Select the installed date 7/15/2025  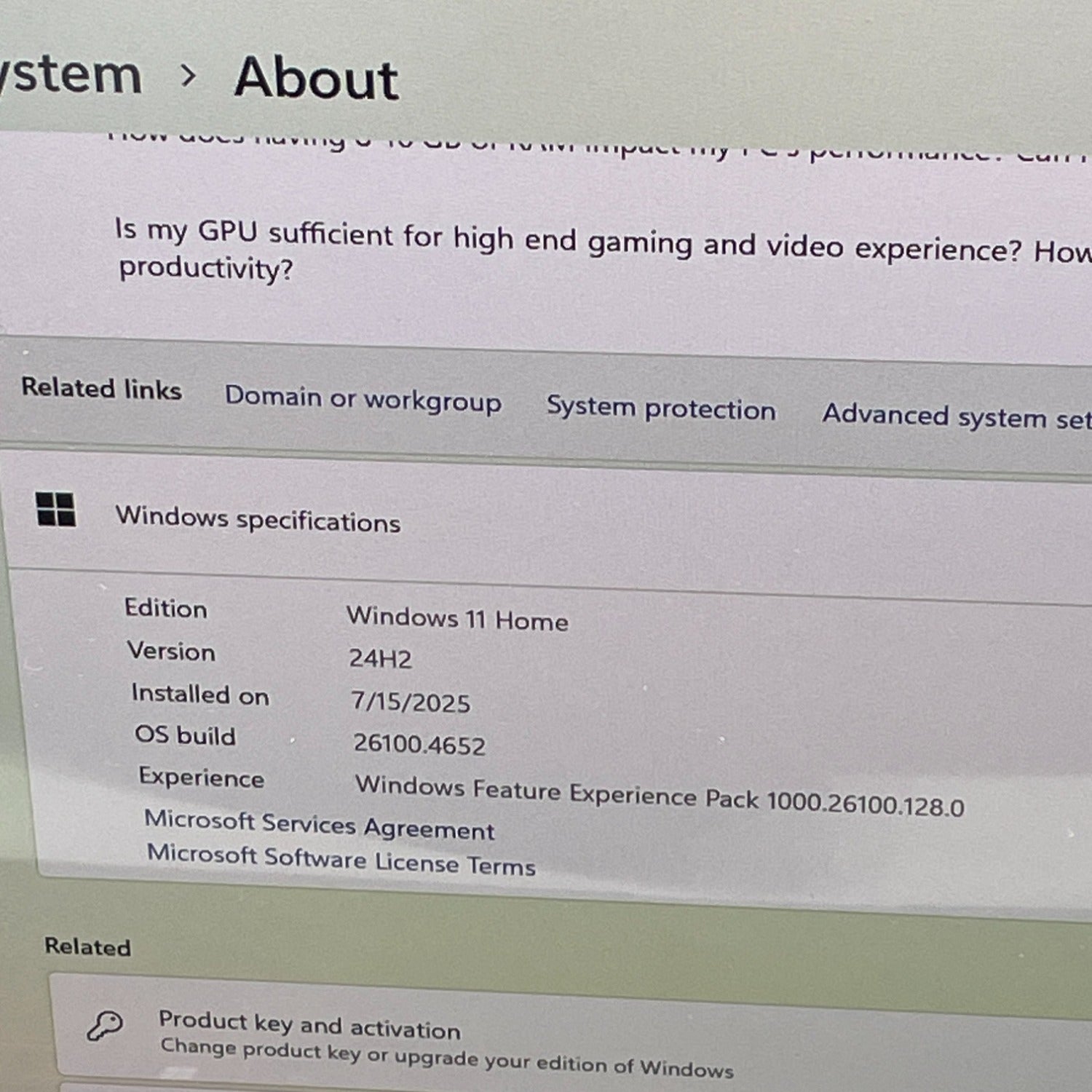[411, 702]
